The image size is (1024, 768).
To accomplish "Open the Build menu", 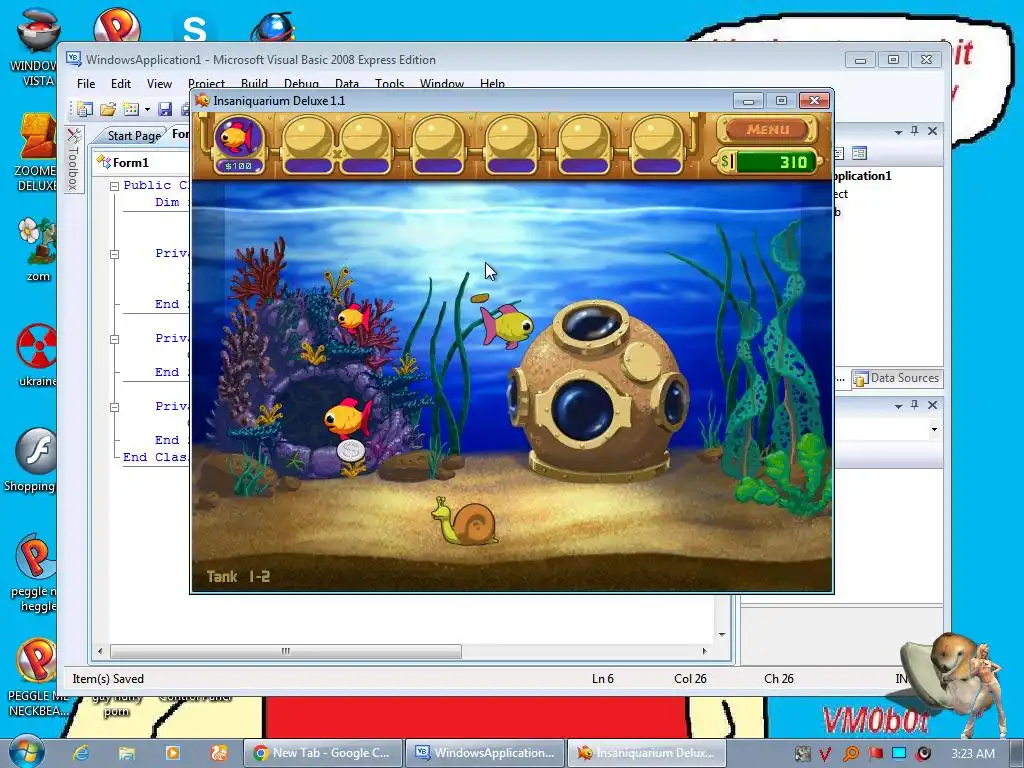I will pyautogui.click(x=254, y=84).
